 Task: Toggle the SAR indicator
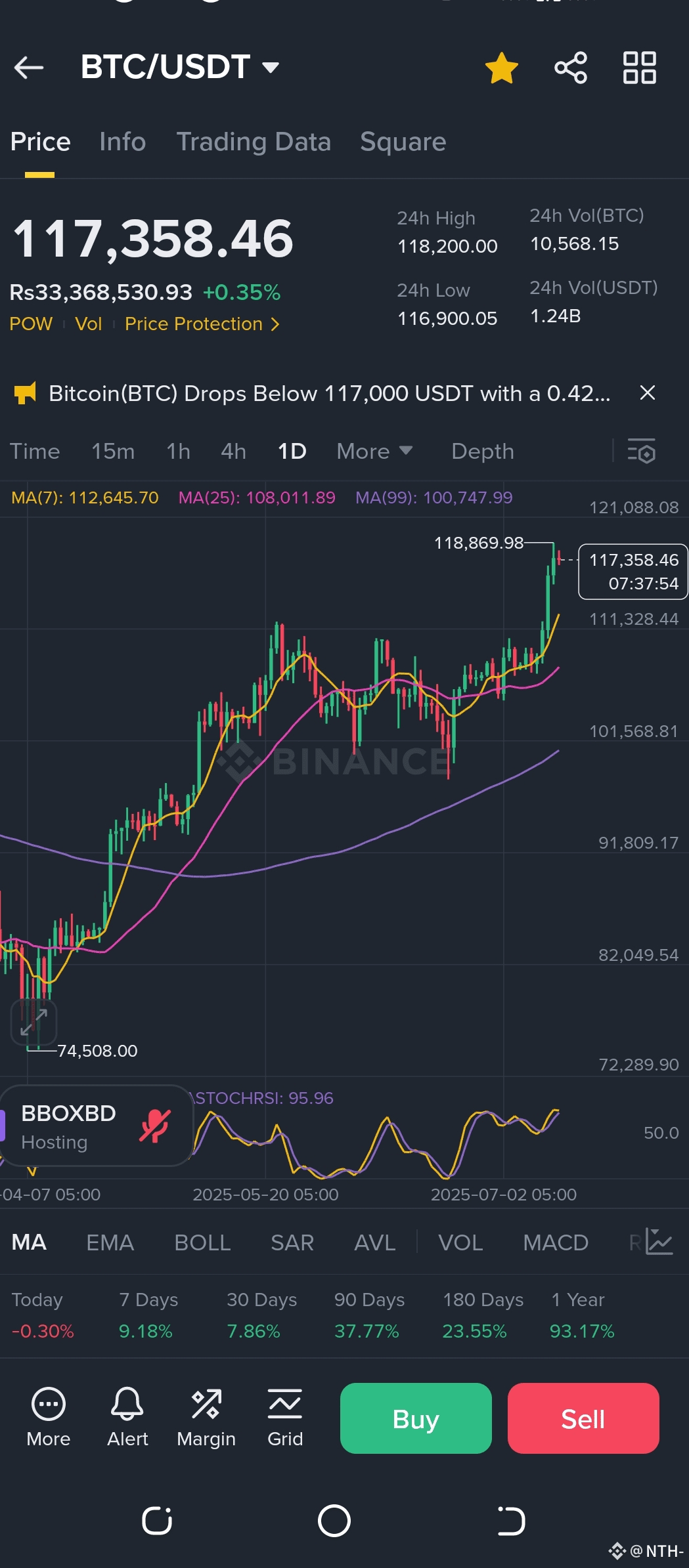point(292,1242)
